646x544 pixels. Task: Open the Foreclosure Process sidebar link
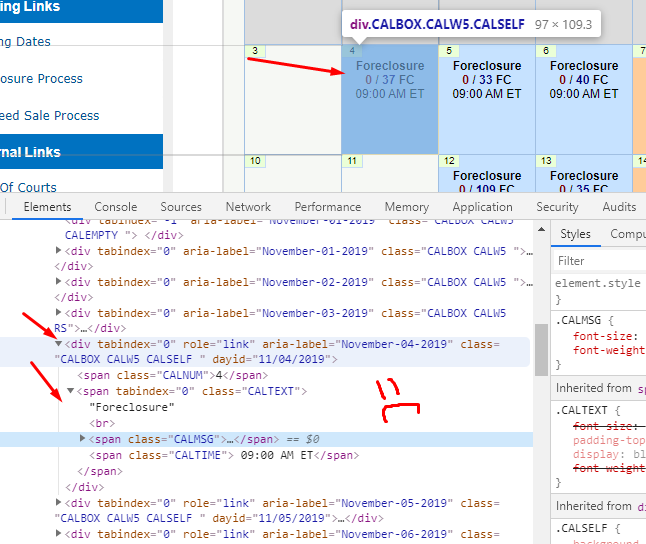41,79
